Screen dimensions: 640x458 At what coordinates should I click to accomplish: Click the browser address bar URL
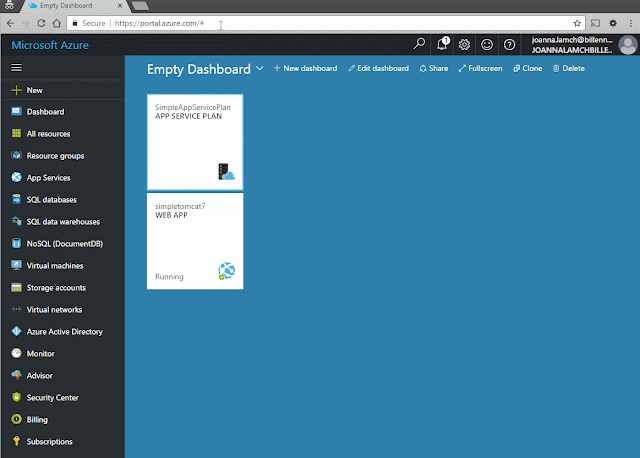pyautogui.click(x=159, y=23)
